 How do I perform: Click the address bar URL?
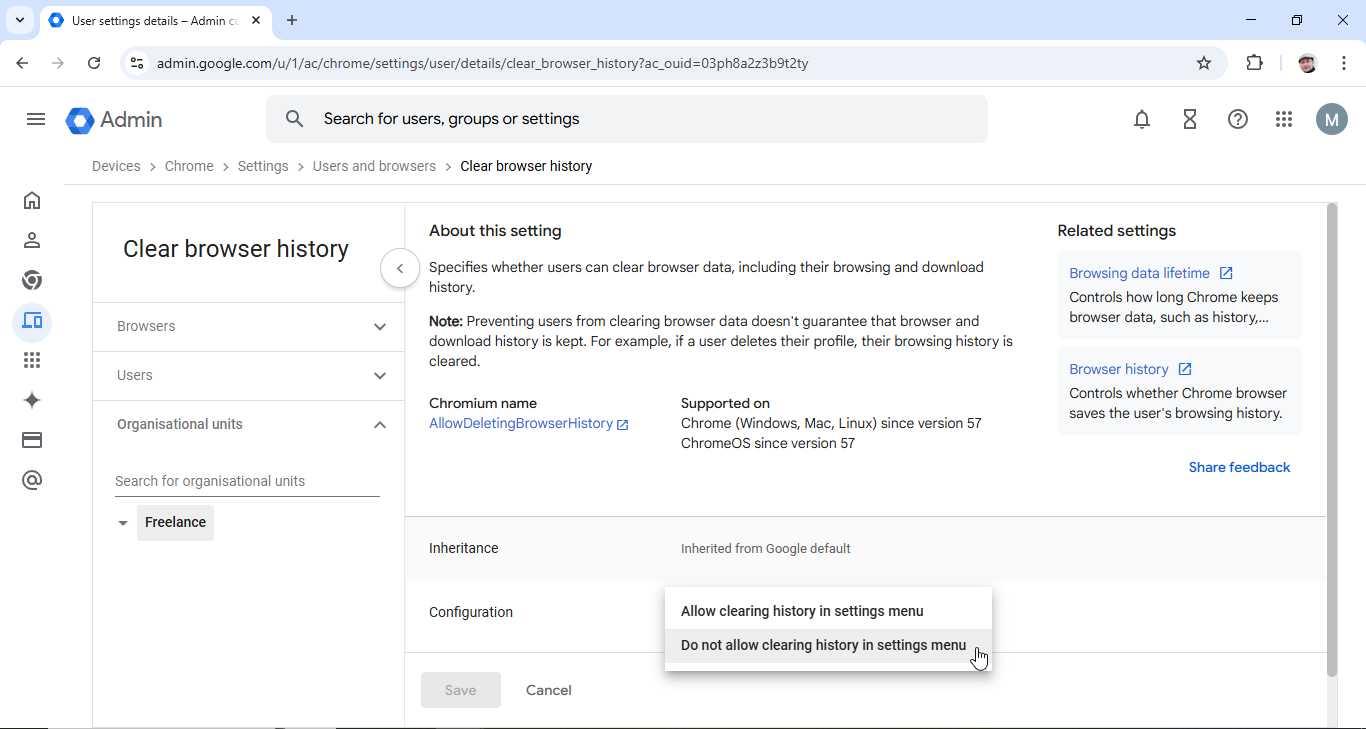coord(482,63)
